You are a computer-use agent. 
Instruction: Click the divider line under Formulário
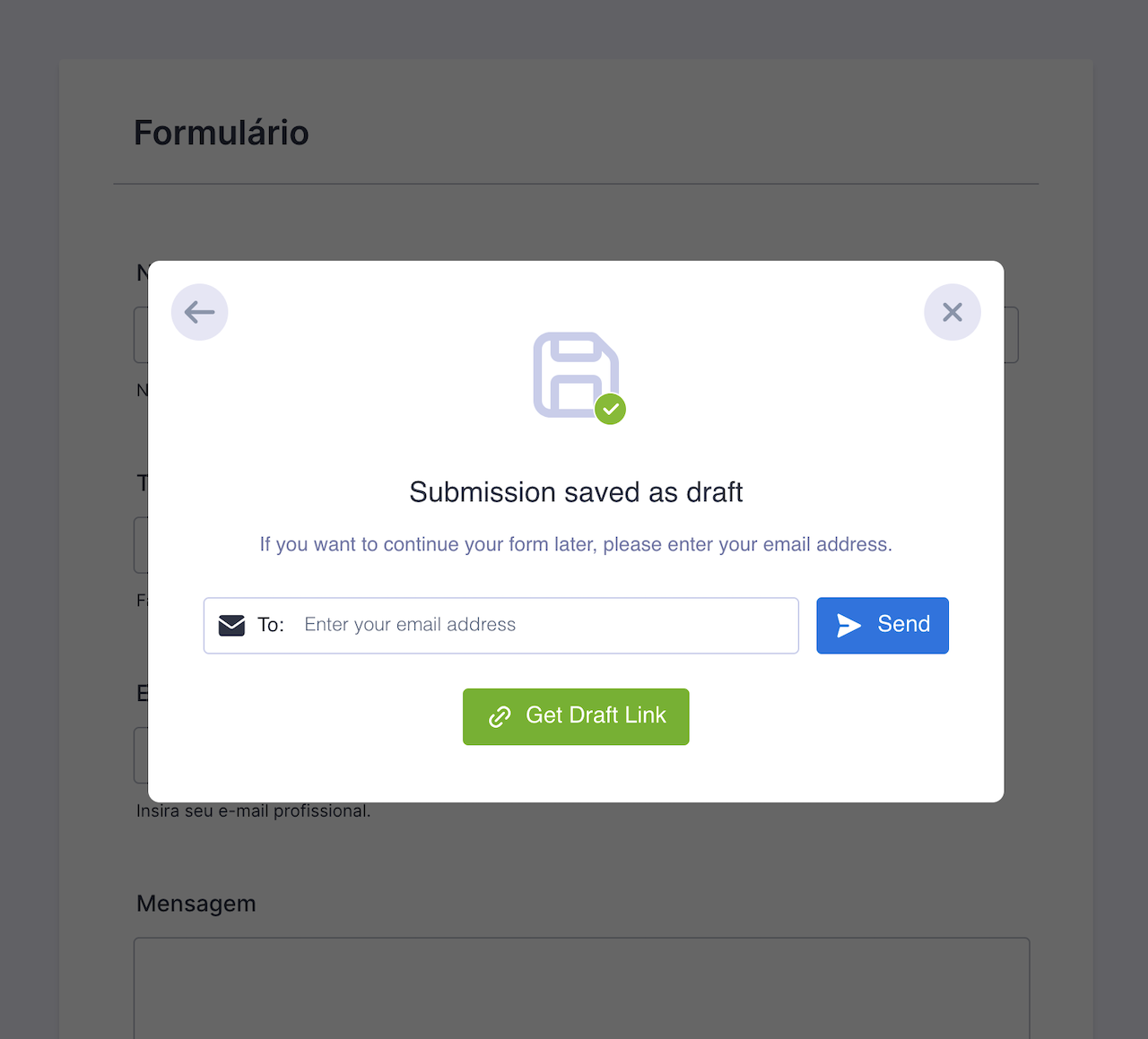[576, 184]
